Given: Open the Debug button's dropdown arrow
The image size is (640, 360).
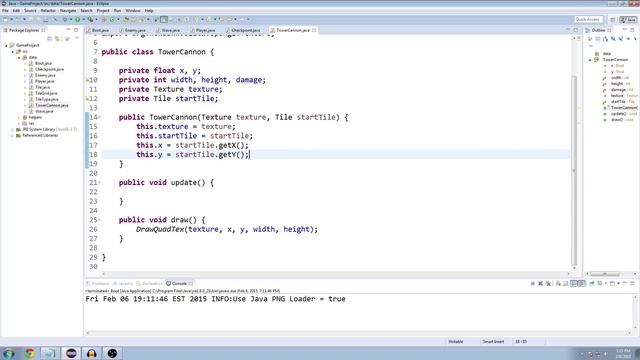Looking at the screenshot, I should click(x=71, y=19).
